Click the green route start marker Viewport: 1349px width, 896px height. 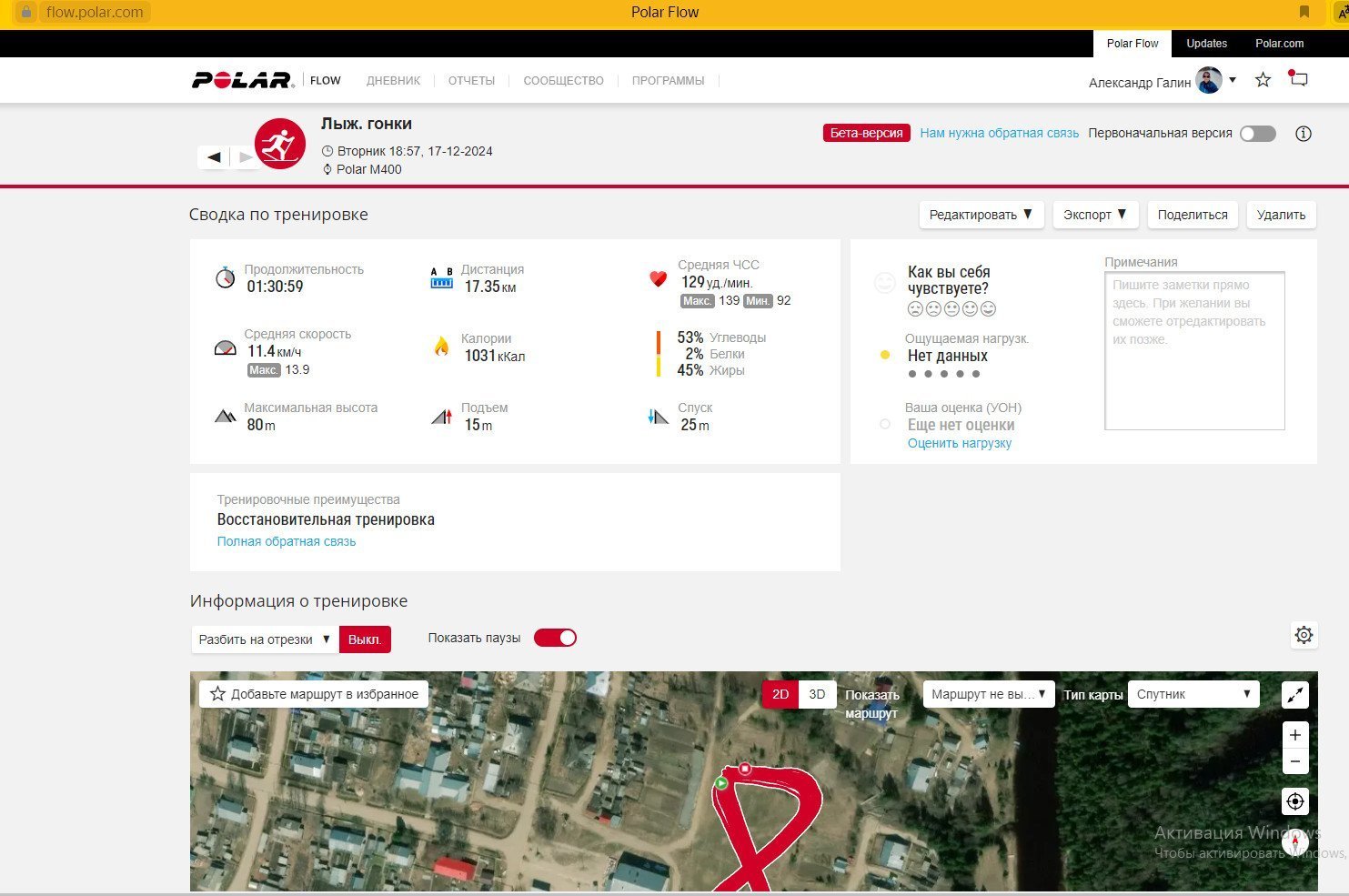pos(721,783)
